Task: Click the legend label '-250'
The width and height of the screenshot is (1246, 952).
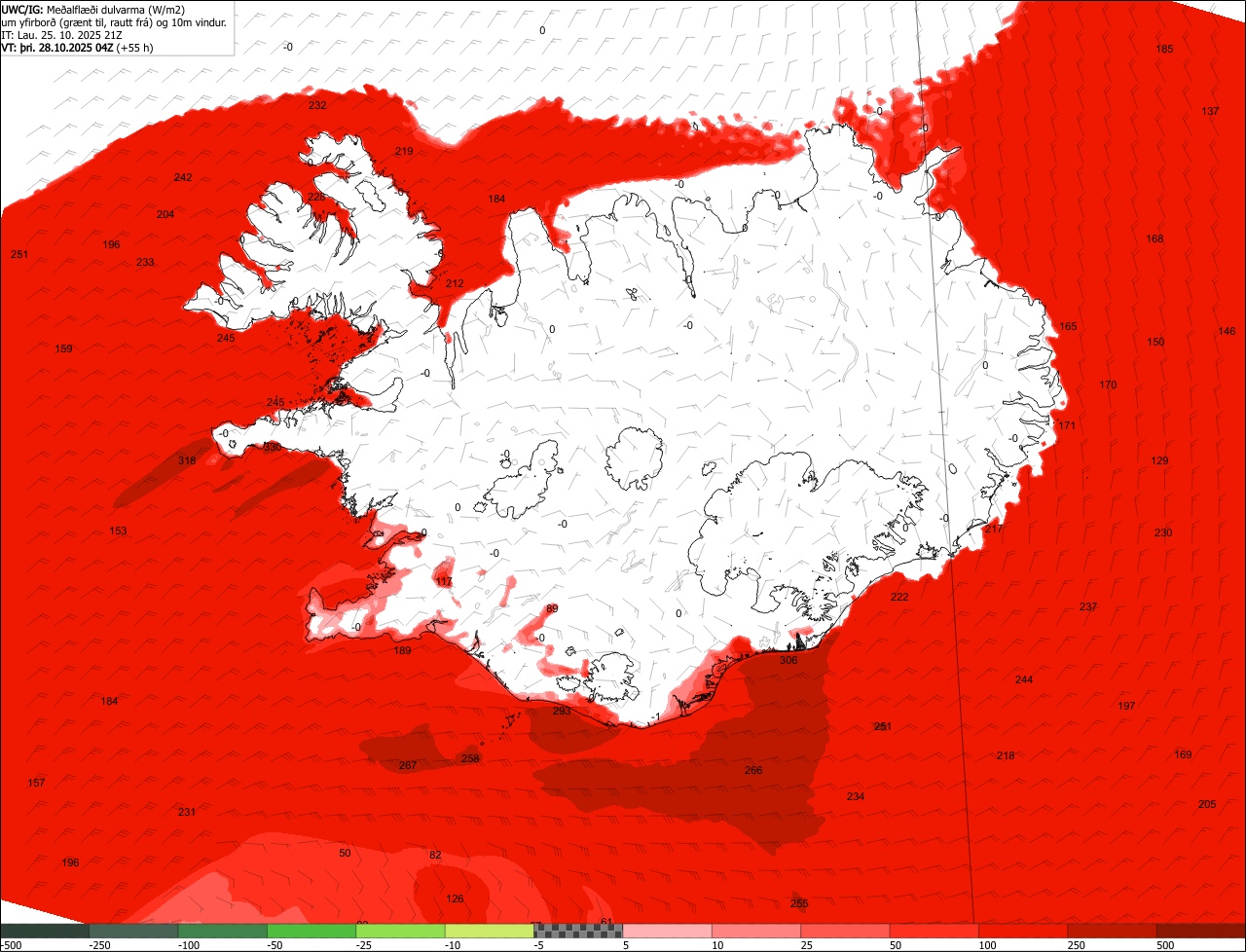Action: [99, 945]
